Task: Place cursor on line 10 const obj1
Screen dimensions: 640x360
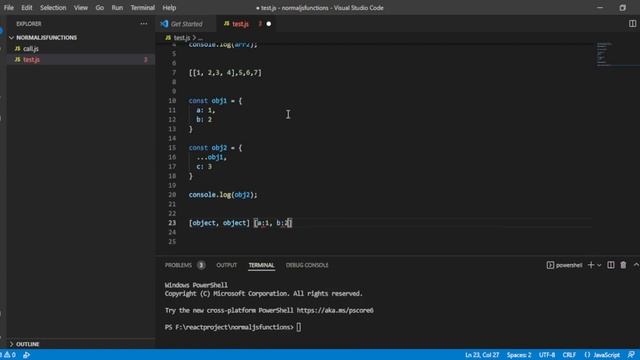Action: (x=215, y=101)
